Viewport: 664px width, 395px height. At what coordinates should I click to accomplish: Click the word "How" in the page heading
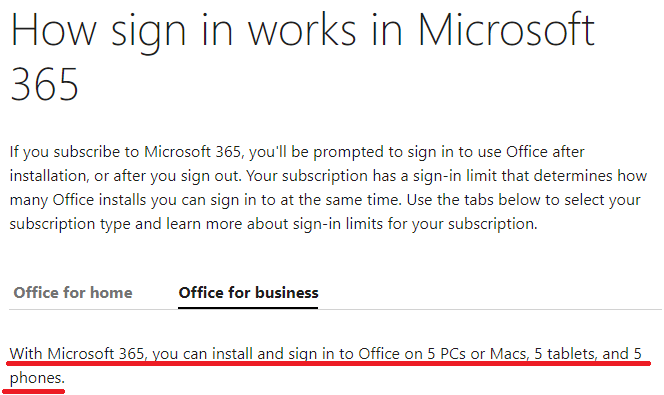(x=53, y=30)
